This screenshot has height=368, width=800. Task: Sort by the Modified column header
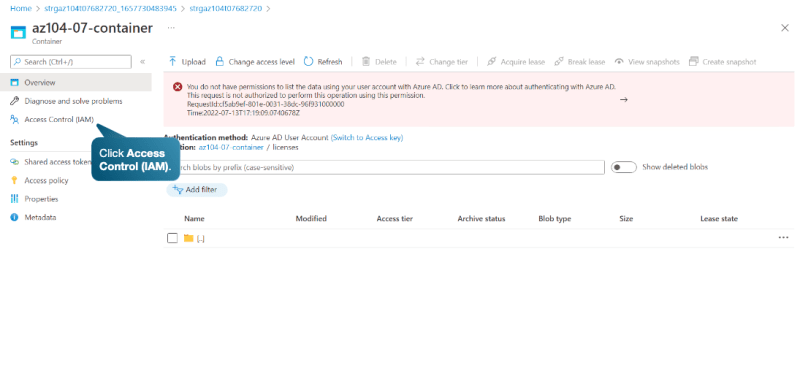point(311,218)
